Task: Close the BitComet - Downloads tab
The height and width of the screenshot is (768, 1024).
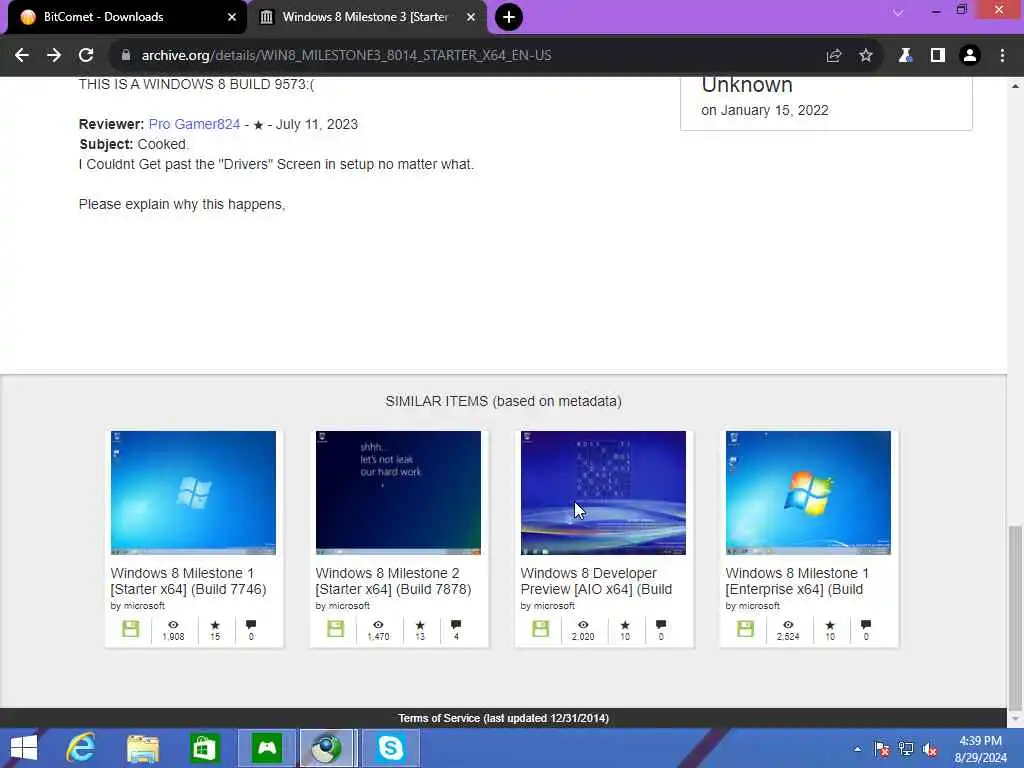Action: (232, 18)
